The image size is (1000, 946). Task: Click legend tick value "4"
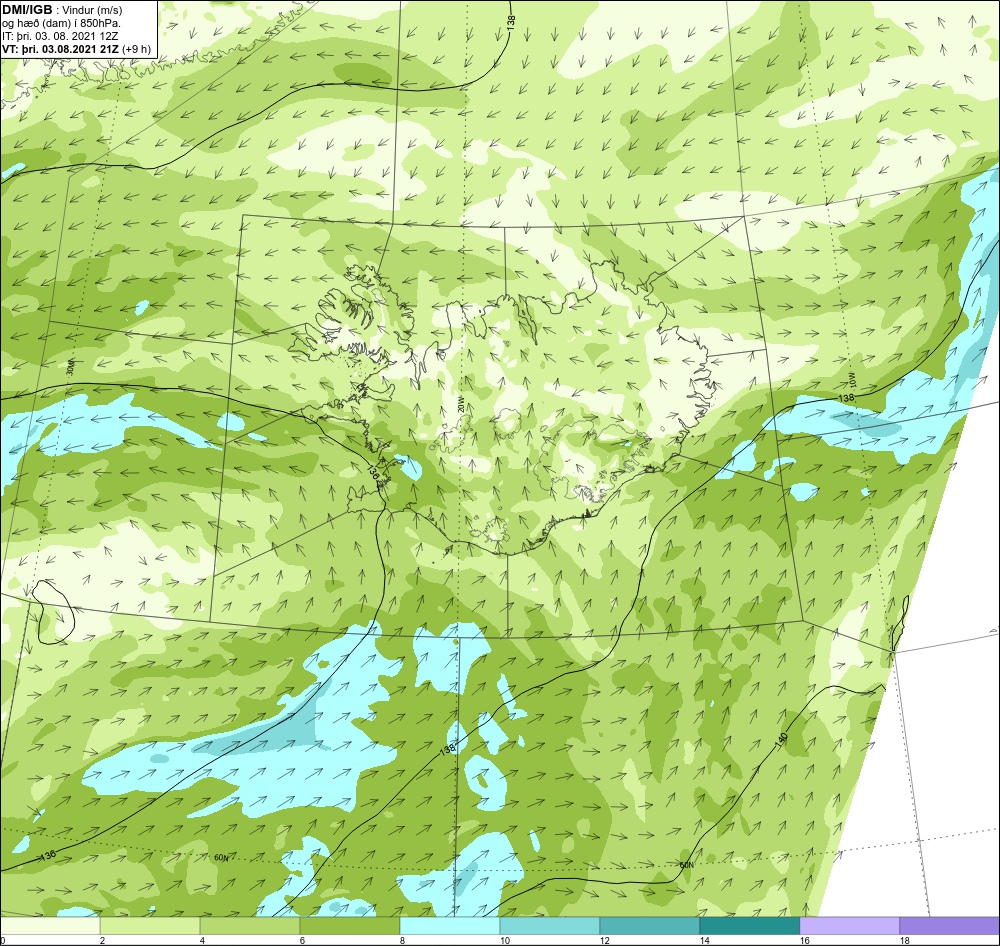[x=202, y=940]
